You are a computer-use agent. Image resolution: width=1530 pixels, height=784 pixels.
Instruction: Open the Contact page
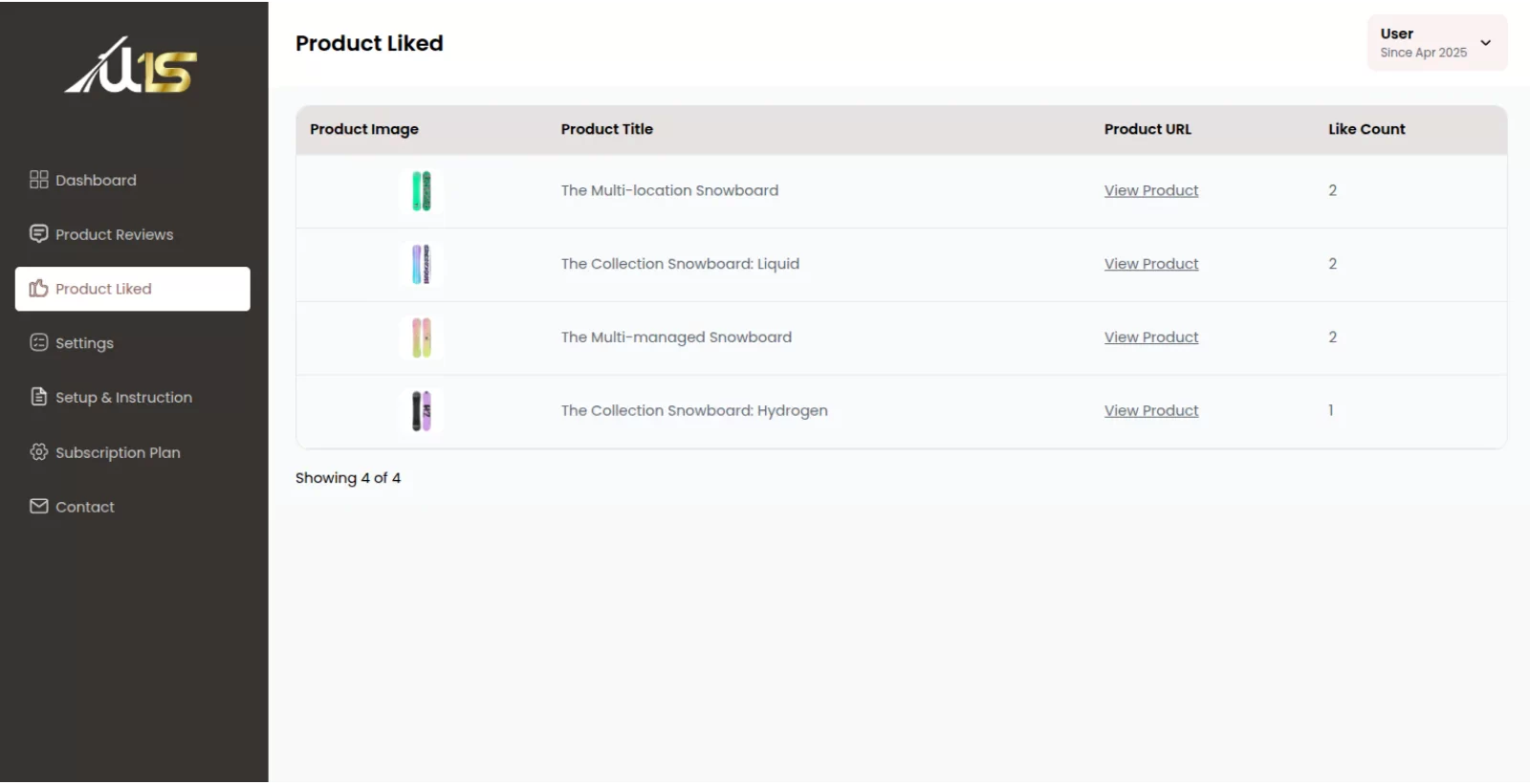pos(133,507)
